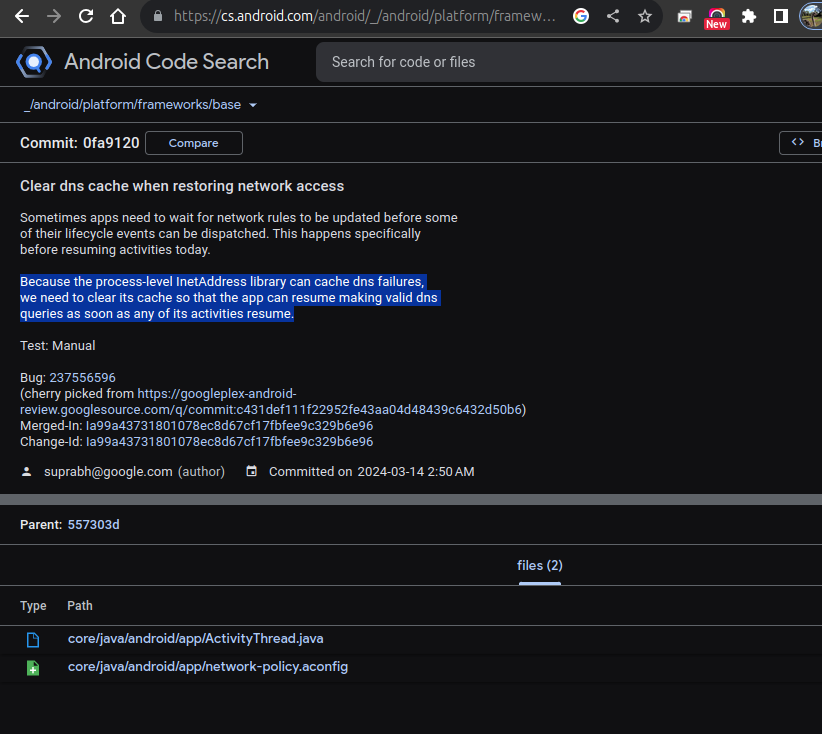The width and height of the screenshot is (822, 734).
Task: Open core/java/android/app/network-policy.aconfig
Action: pyautogui.click(x=208, y=667)
